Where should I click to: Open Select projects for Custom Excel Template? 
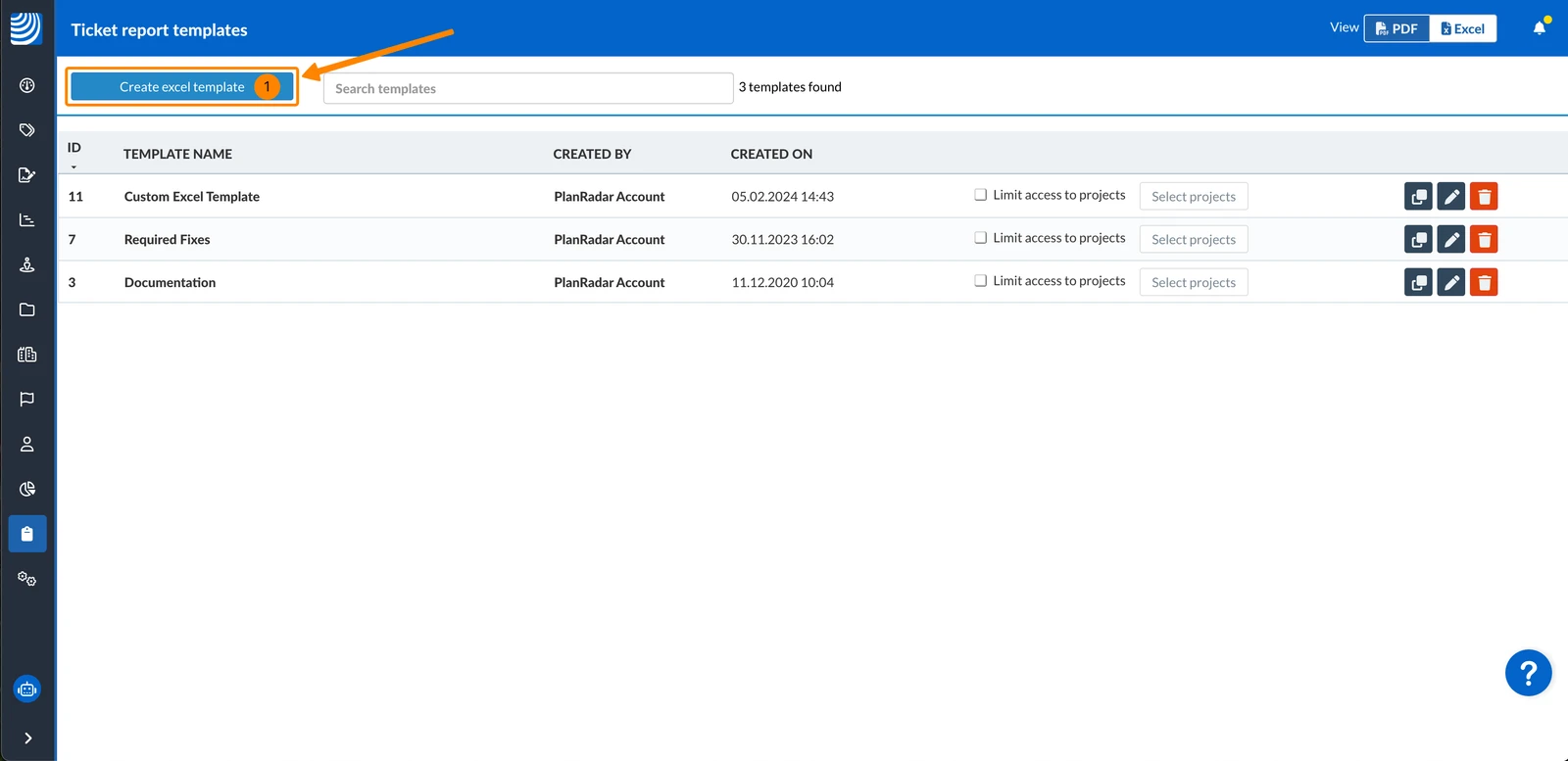tap(1194, 197)
